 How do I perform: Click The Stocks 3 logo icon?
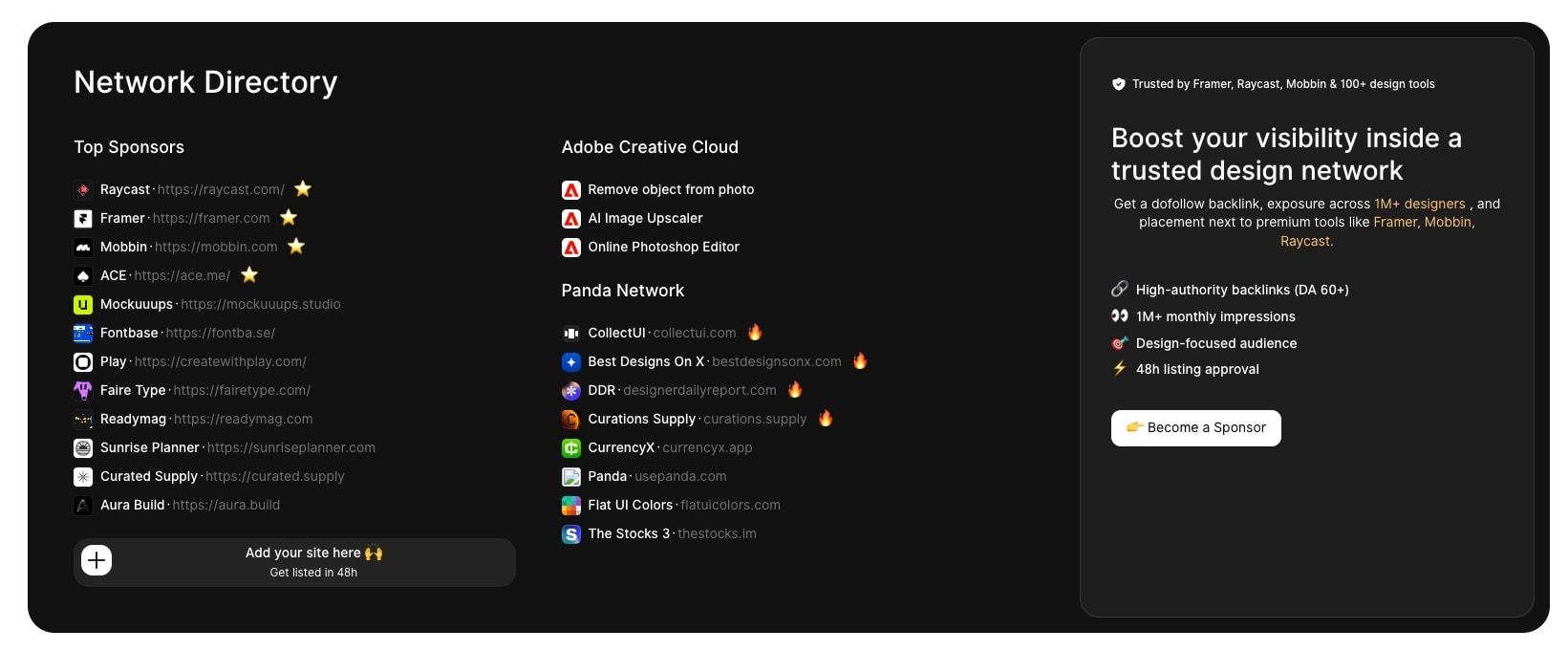(571, 533)
